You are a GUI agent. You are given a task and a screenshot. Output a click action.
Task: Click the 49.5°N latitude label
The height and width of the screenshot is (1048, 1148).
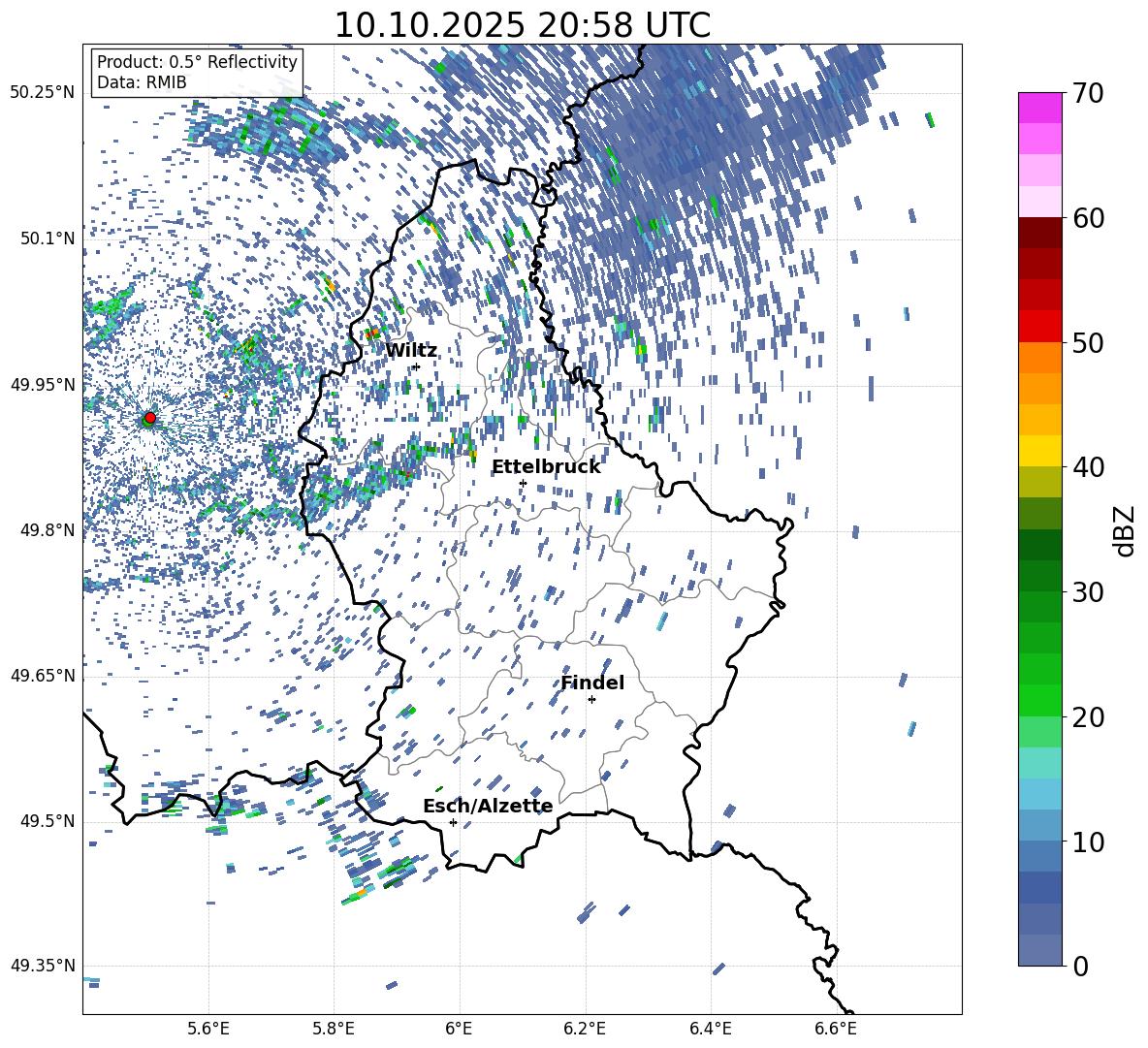coord(47,821)
